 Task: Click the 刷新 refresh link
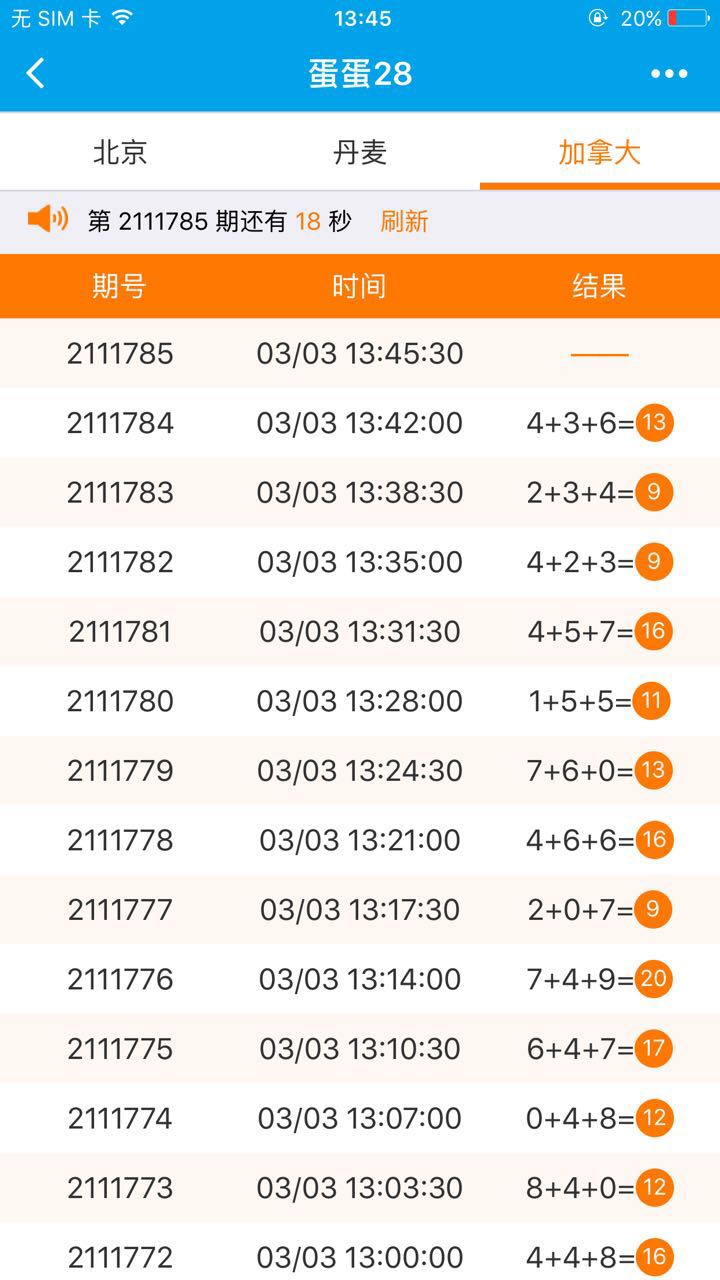pos(404,221)
